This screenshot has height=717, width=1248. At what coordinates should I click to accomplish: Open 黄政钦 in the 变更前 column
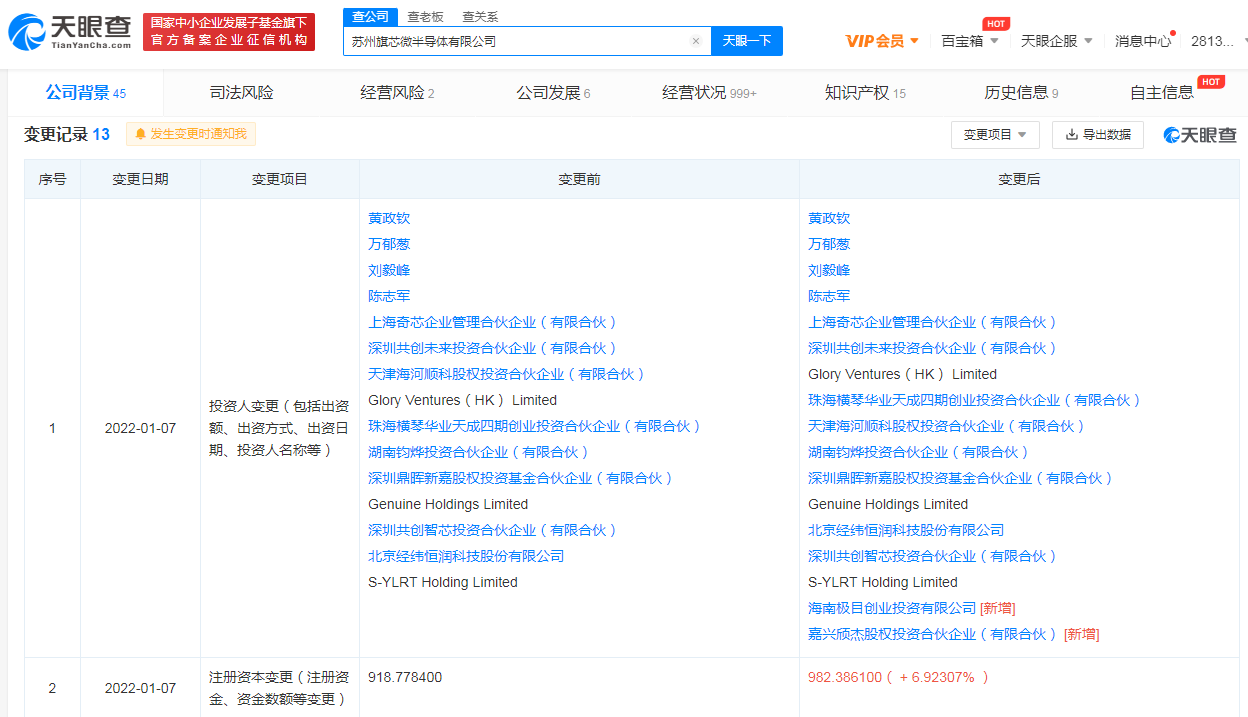pyautogui.click(x=389, y=218)
